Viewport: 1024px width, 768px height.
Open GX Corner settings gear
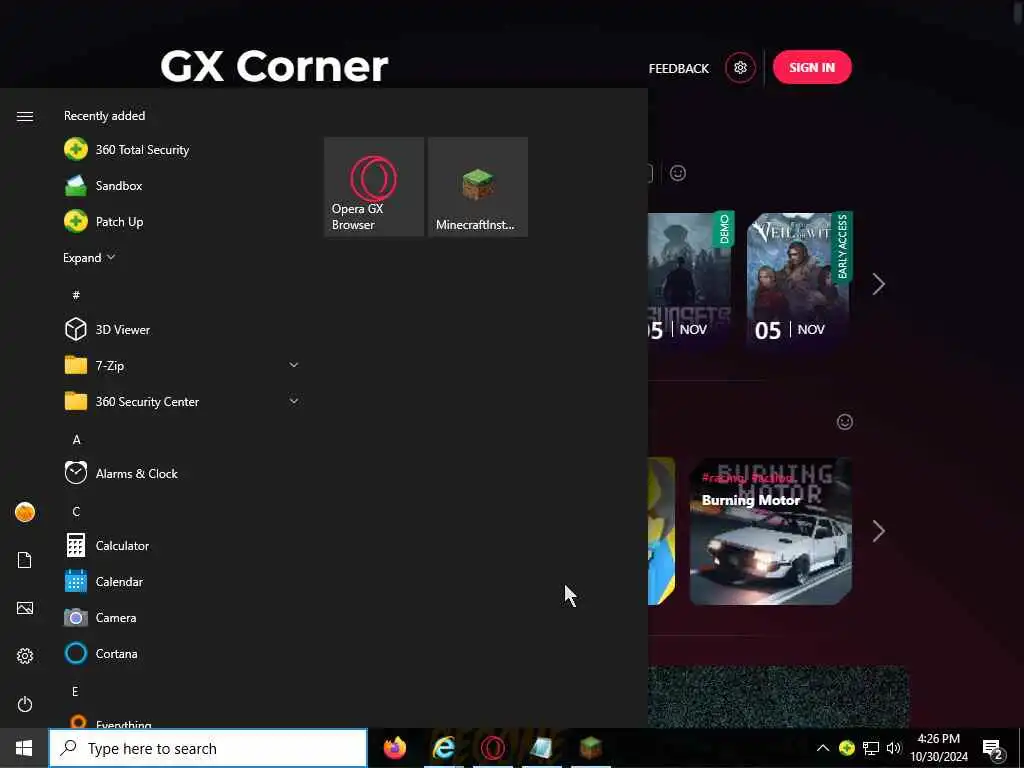[740, 67]
